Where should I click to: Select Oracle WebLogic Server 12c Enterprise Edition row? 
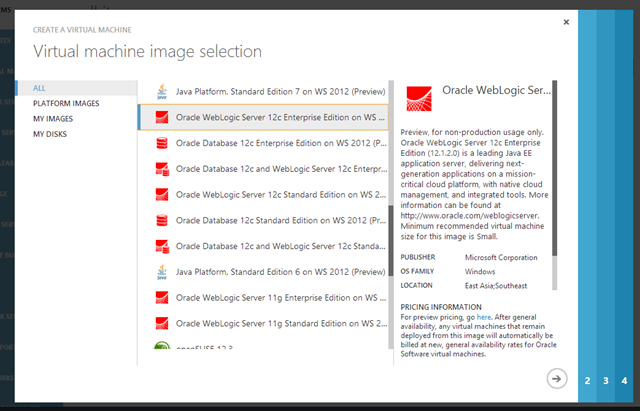(x=263, y=117)
